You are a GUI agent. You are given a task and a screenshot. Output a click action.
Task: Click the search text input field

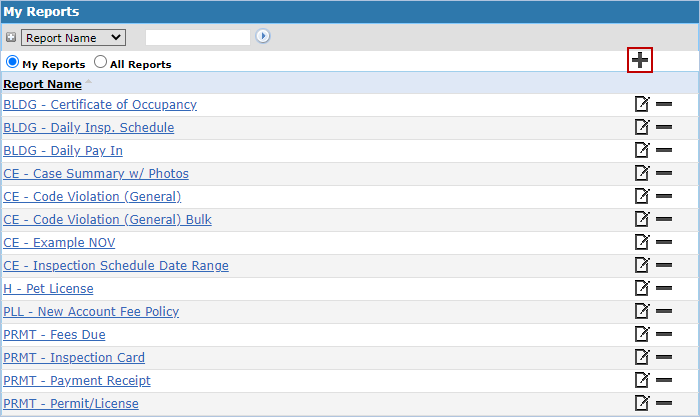(198, 37)
